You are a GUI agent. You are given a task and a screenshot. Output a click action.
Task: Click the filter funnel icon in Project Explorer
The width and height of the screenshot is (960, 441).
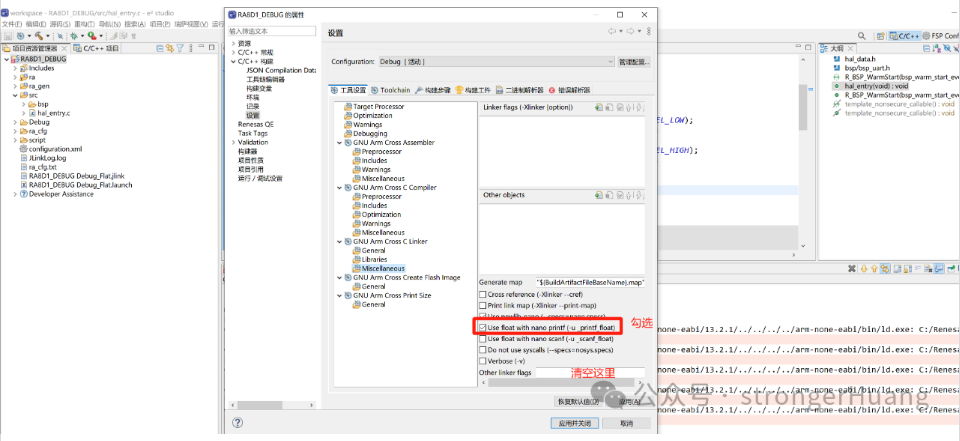tap(180, 48)
